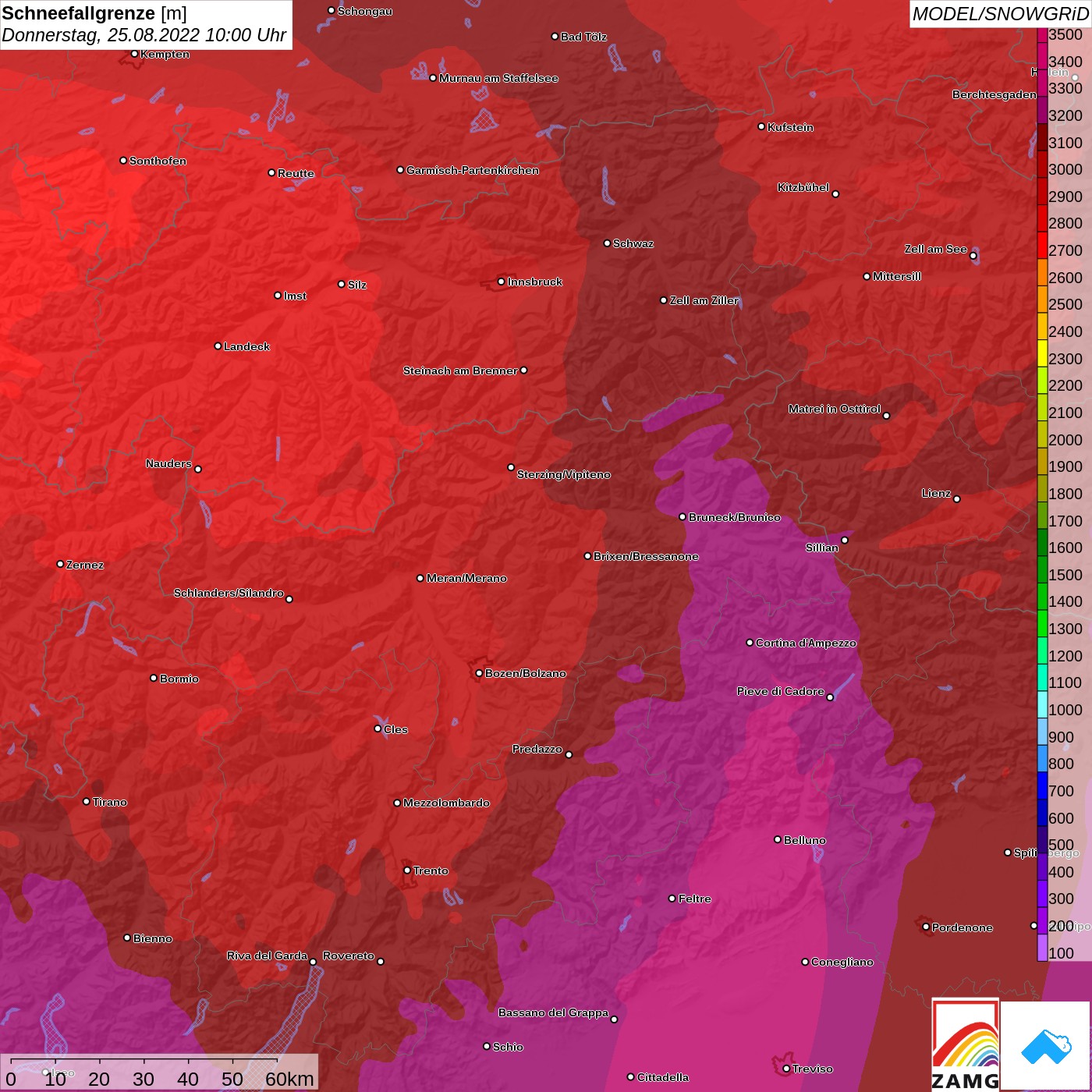The width and height of the screenshot is (1092, 1092).
Task: Click the Pieve di Cadore label
Action: pos(781,691)
